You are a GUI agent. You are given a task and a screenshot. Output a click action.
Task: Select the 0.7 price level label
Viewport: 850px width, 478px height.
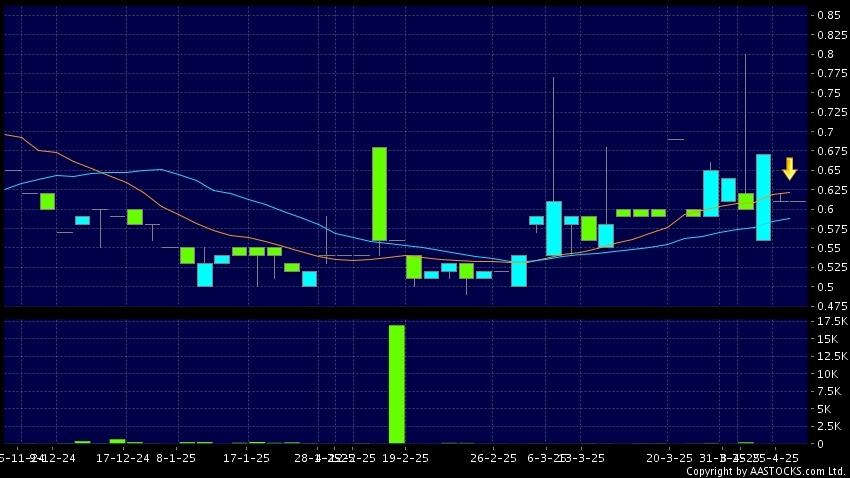(x=826, y=132)
